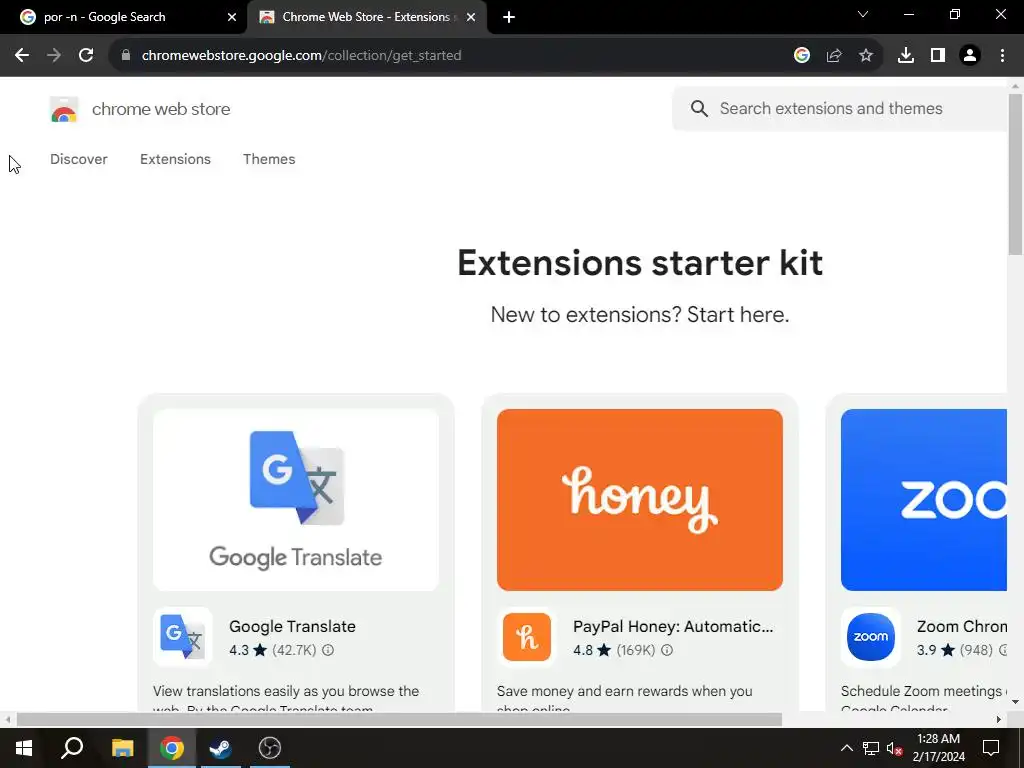Viewport: 1024px width, 768px height.
Task: Open OBS Studio from the taskbar
Action: tap(270, 748)
